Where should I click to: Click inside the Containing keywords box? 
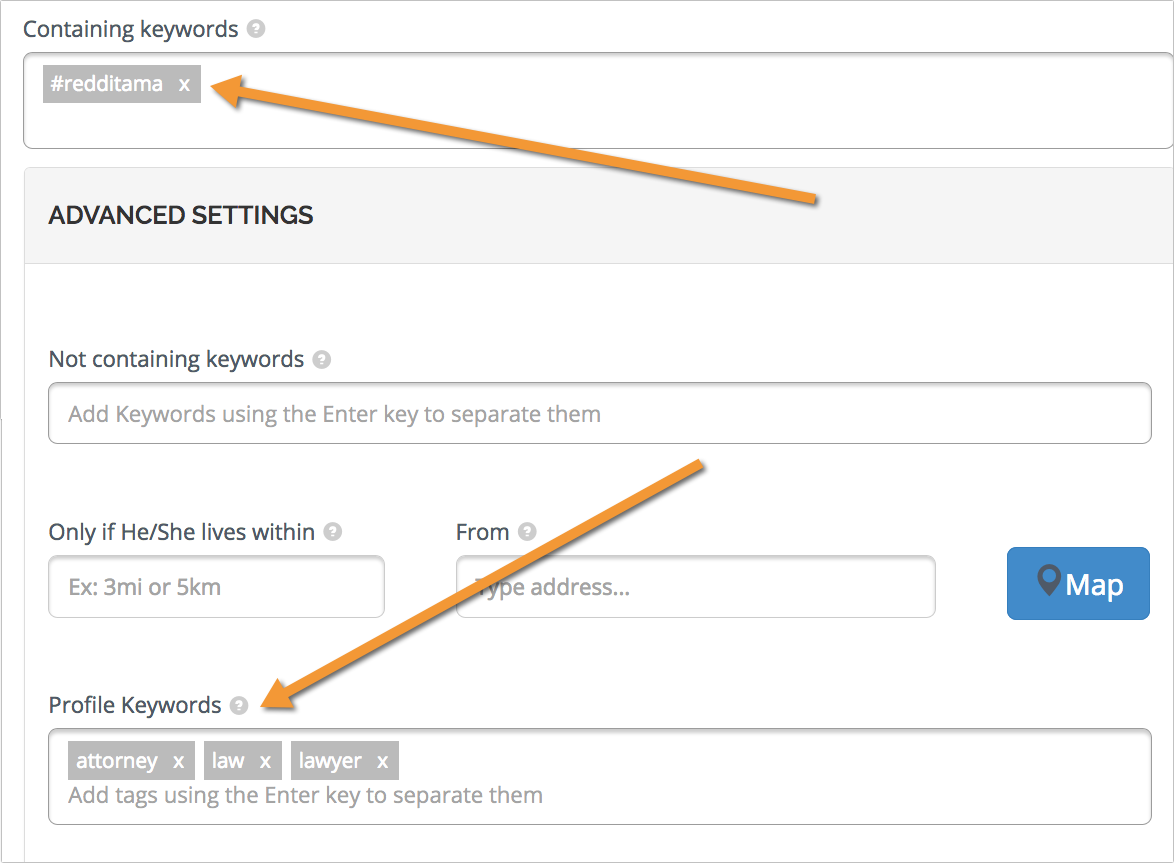point(597,100)
